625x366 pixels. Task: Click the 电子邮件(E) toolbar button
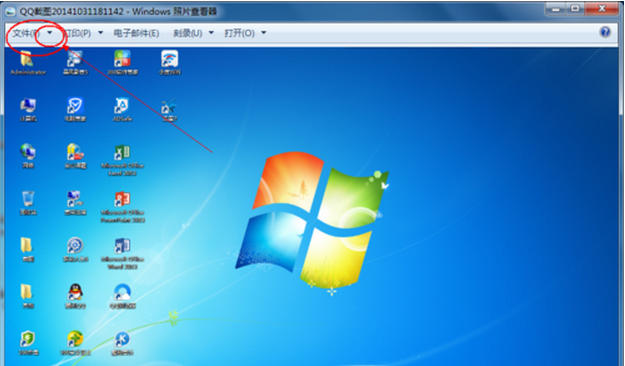pos(136,33)
